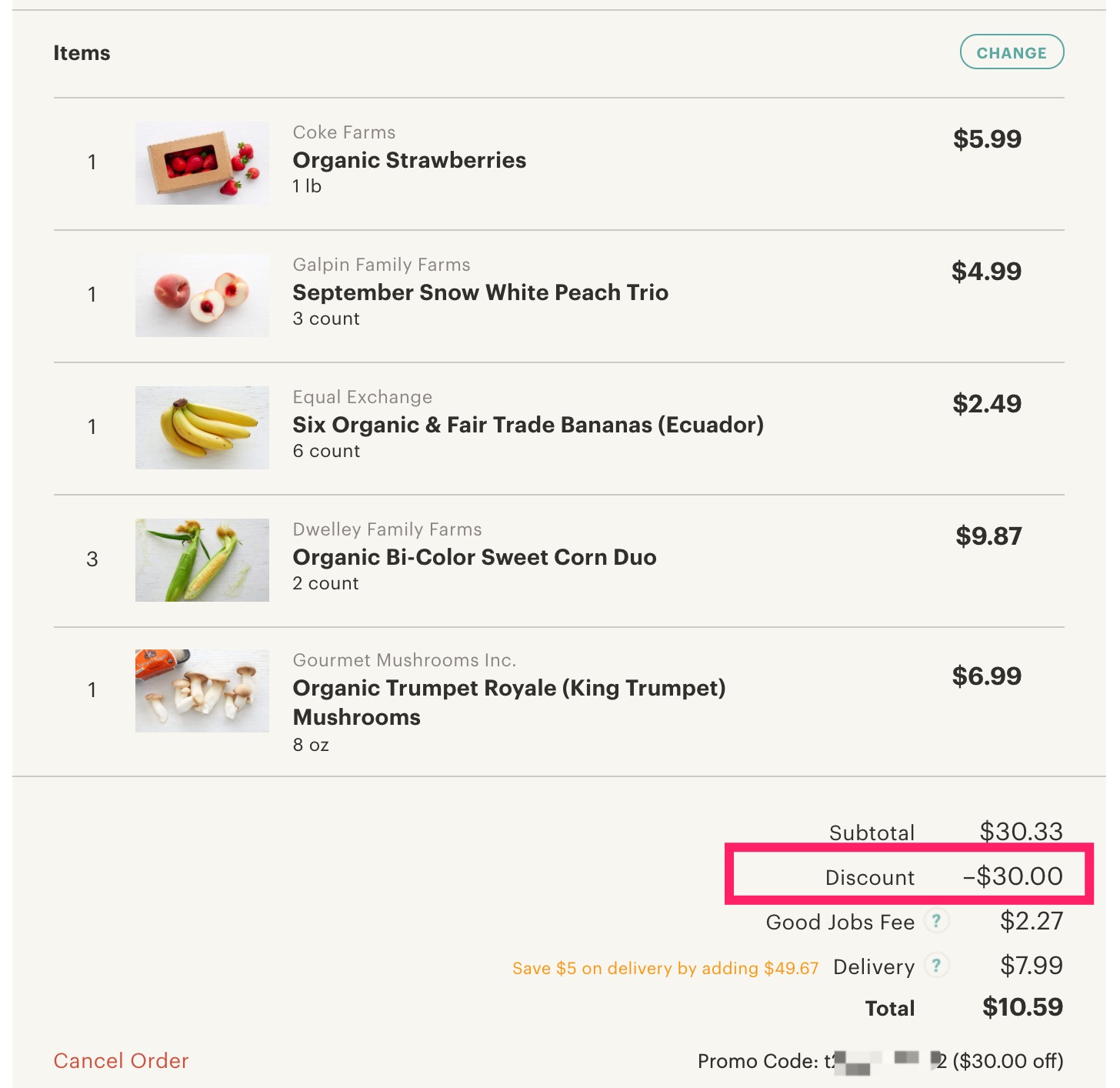
Task: Click the Discount amount of -$30.00
Action: pos(1012,876)
